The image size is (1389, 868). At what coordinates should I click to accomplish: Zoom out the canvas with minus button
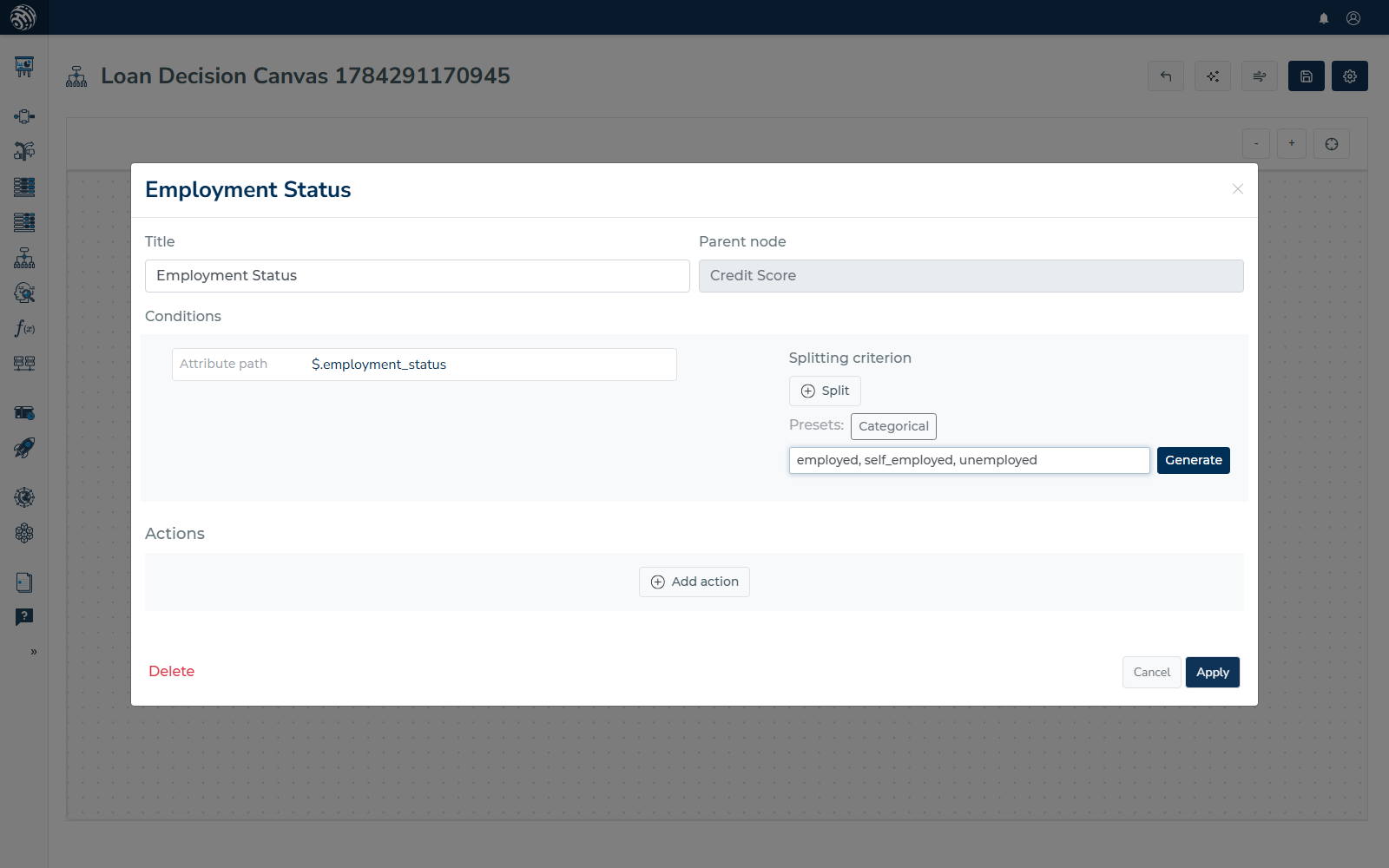(x=1256, y=144)
